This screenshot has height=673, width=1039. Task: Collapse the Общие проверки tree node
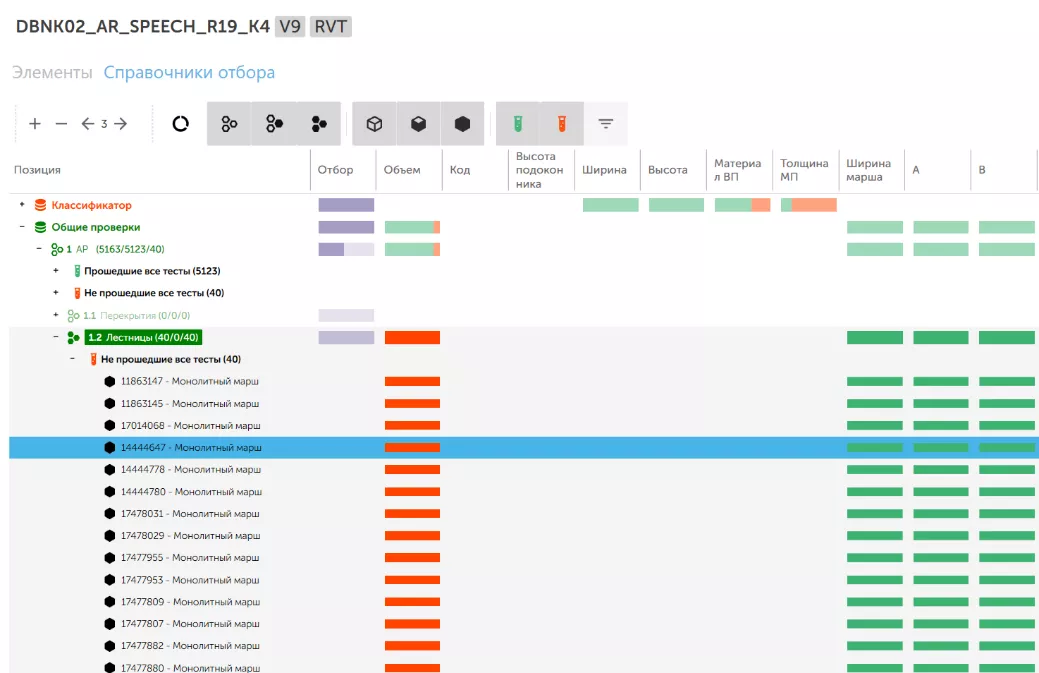click(22, 227)
